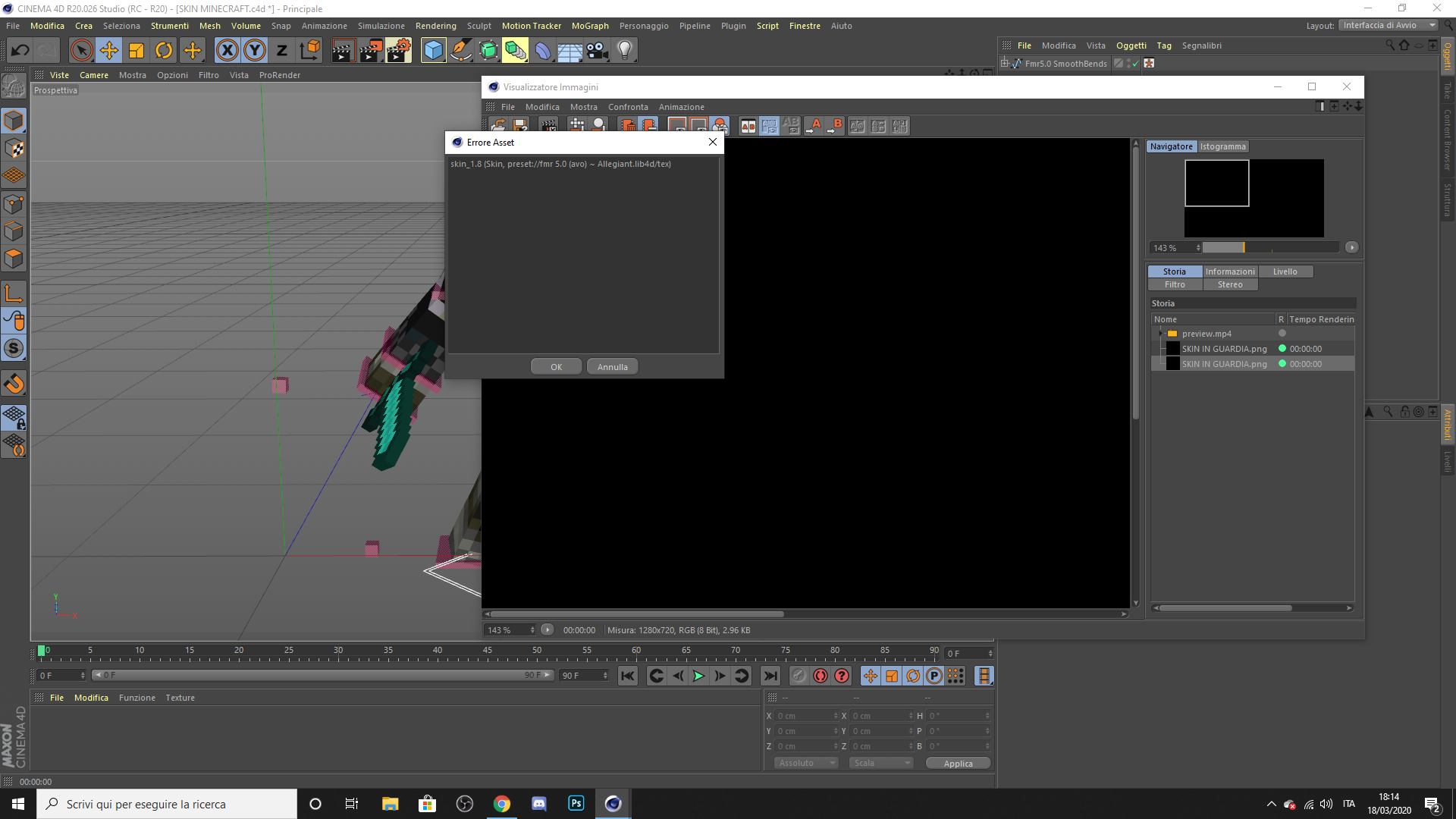Switch to Istogramma tab
Screen dimensions: 1456x819
coord(1222,146)
